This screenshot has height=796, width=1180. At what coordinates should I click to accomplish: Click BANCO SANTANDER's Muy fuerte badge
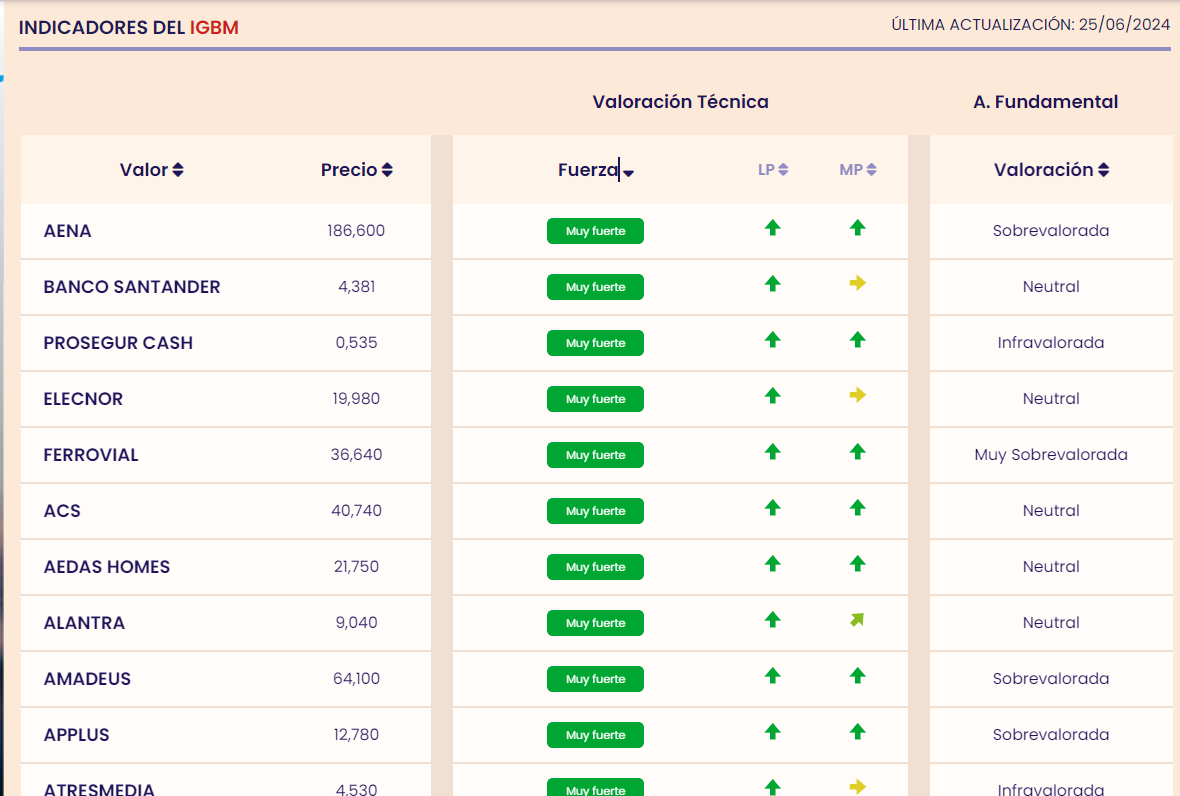595,287
